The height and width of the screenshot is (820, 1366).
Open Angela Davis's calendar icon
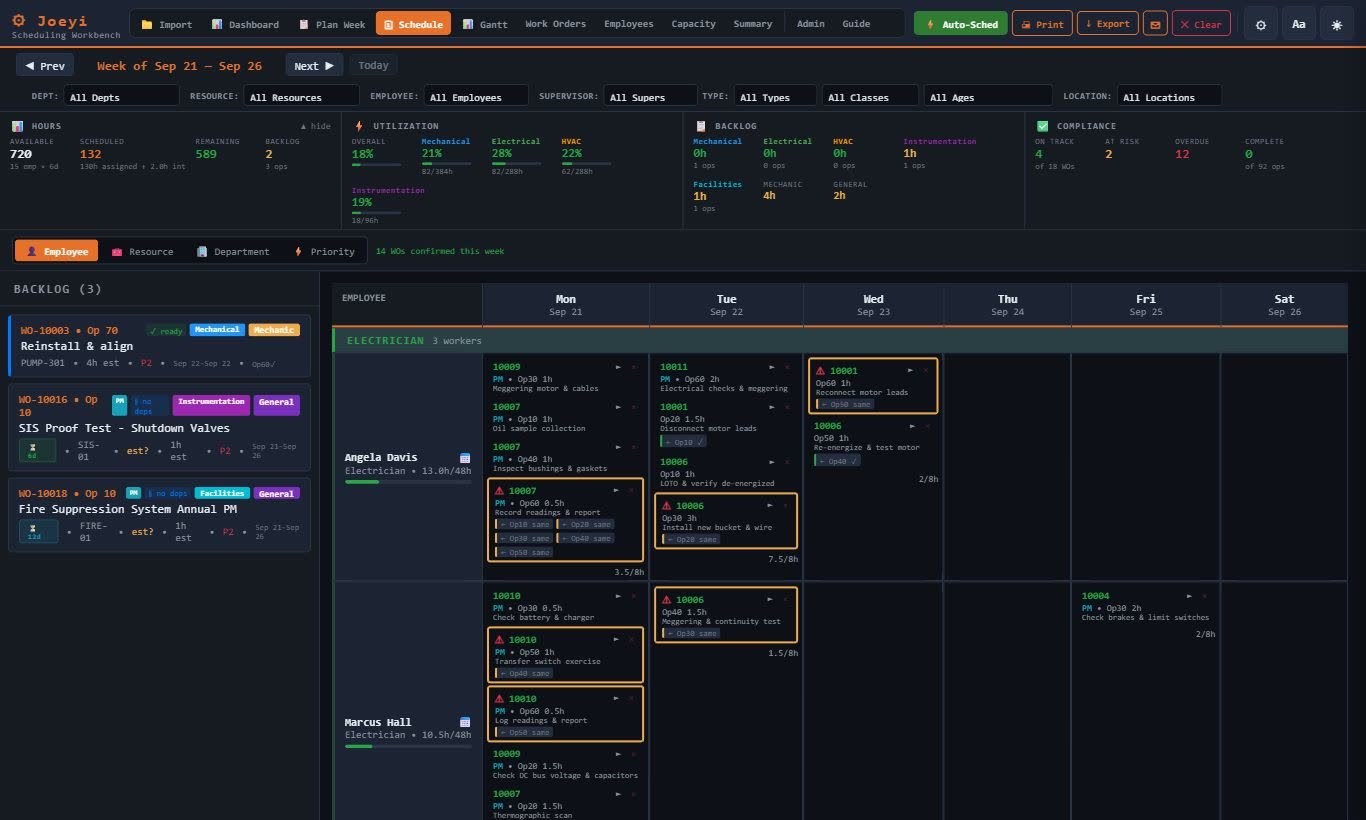pyautogui.click(x=465, y=457)
